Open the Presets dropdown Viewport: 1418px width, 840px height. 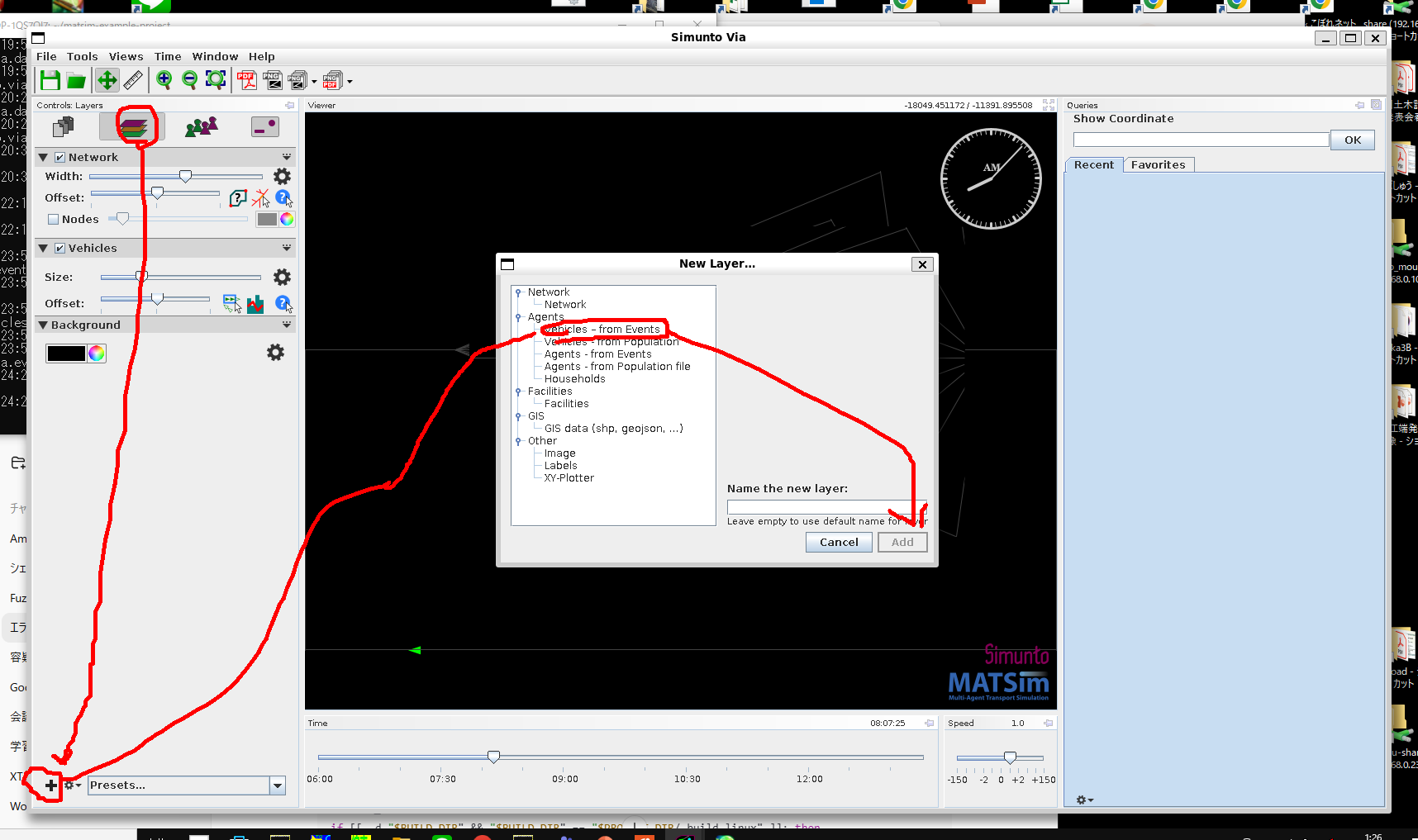(x=278, y=785)
